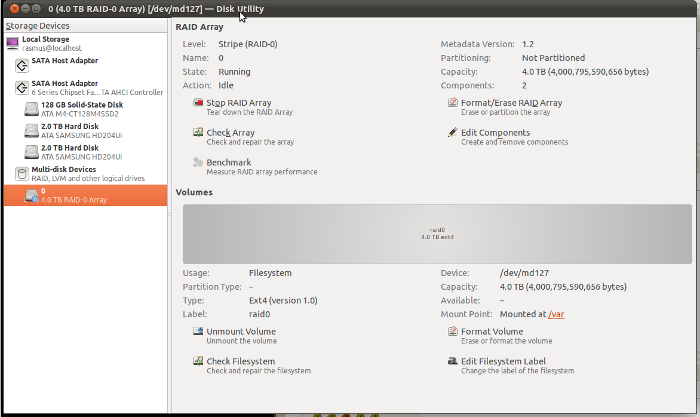Click the Check Filesystem icon
Screen dimensions: 700x417
197,362
